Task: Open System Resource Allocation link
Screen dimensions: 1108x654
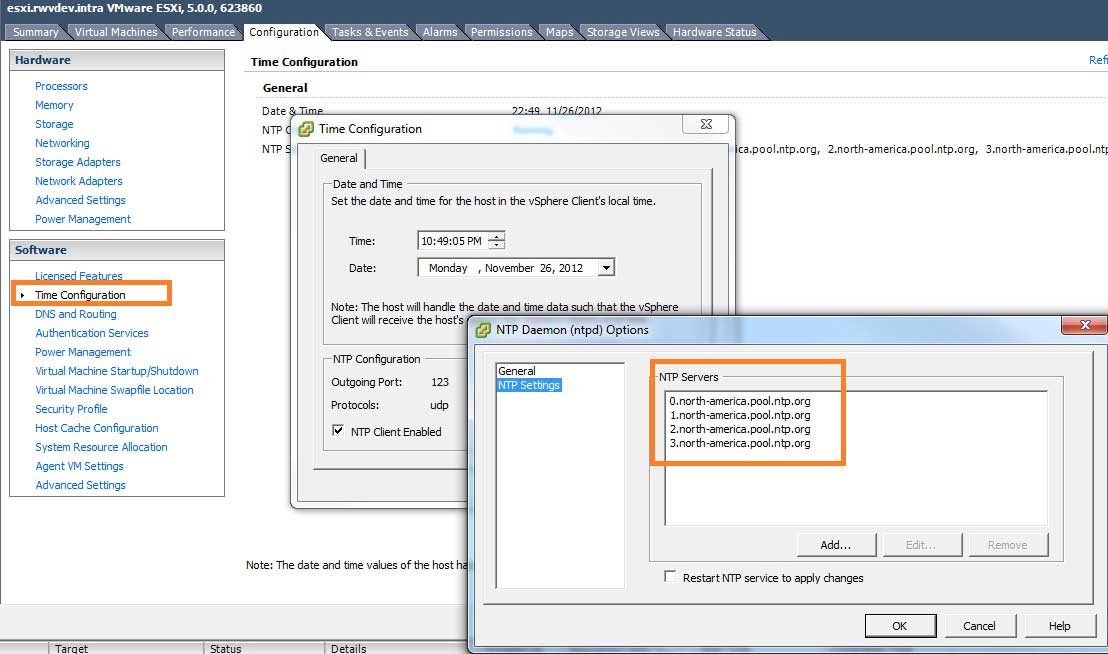Action: point(102,448)
